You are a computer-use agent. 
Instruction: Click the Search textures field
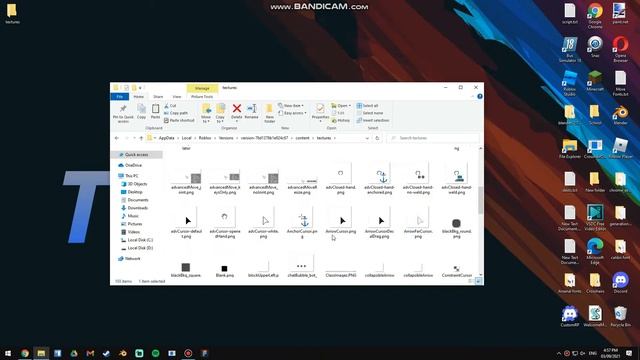pyautogui.click(x=433, y=138)
